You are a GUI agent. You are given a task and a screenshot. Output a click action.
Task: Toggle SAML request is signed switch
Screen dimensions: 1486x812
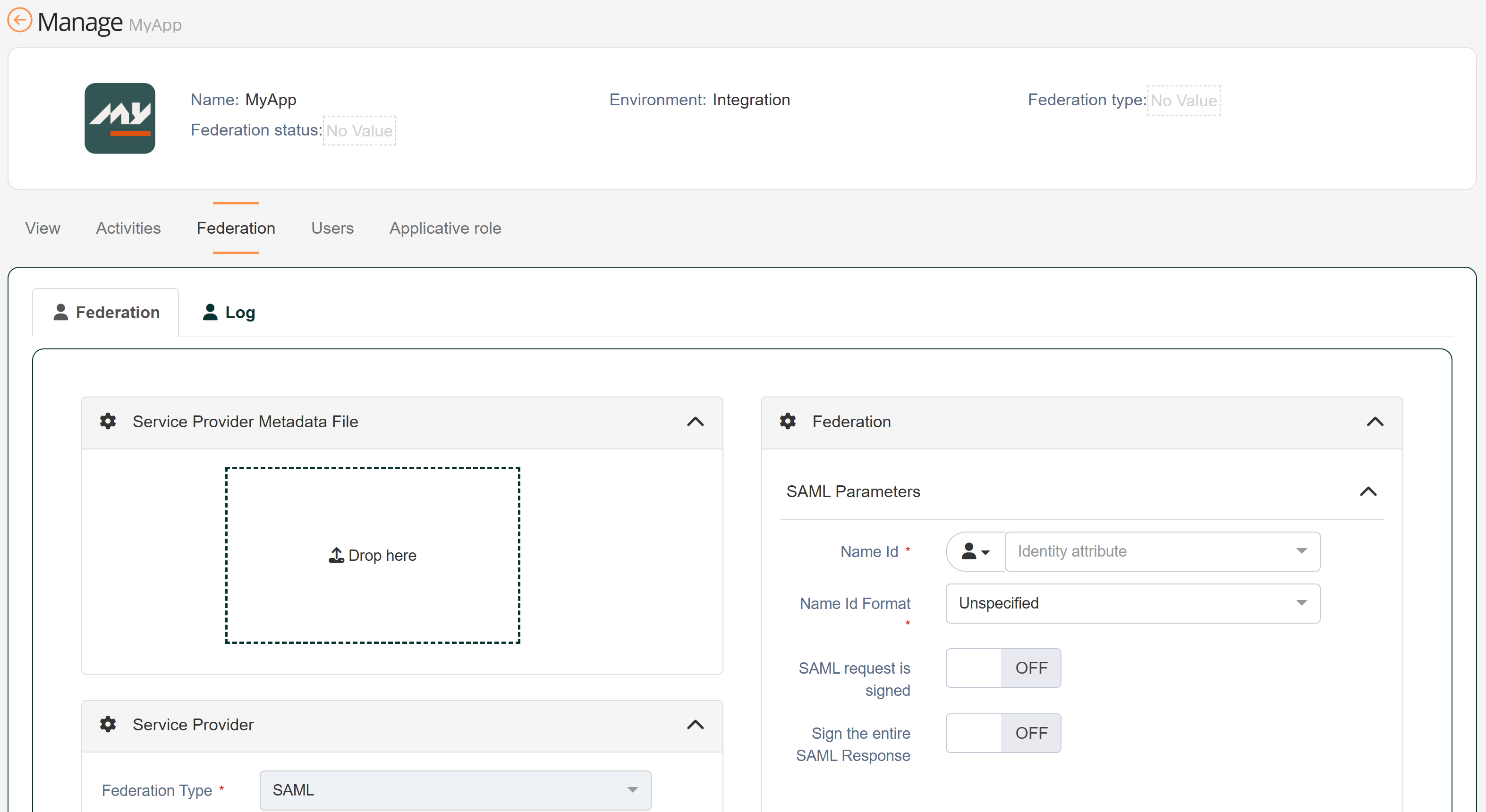pos(1002,668)
